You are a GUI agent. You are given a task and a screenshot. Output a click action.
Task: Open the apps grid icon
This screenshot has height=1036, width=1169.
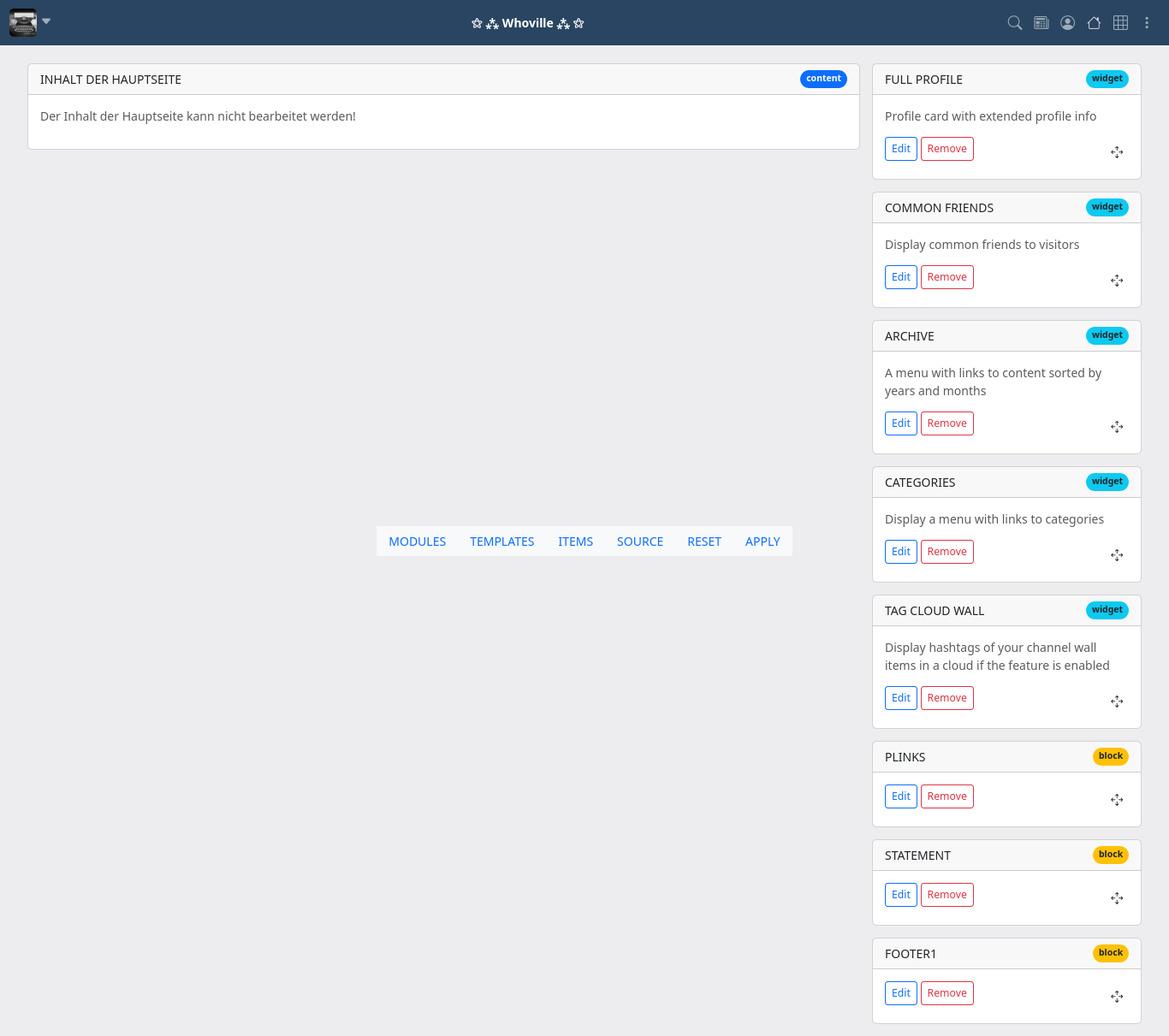[1120, 23]
